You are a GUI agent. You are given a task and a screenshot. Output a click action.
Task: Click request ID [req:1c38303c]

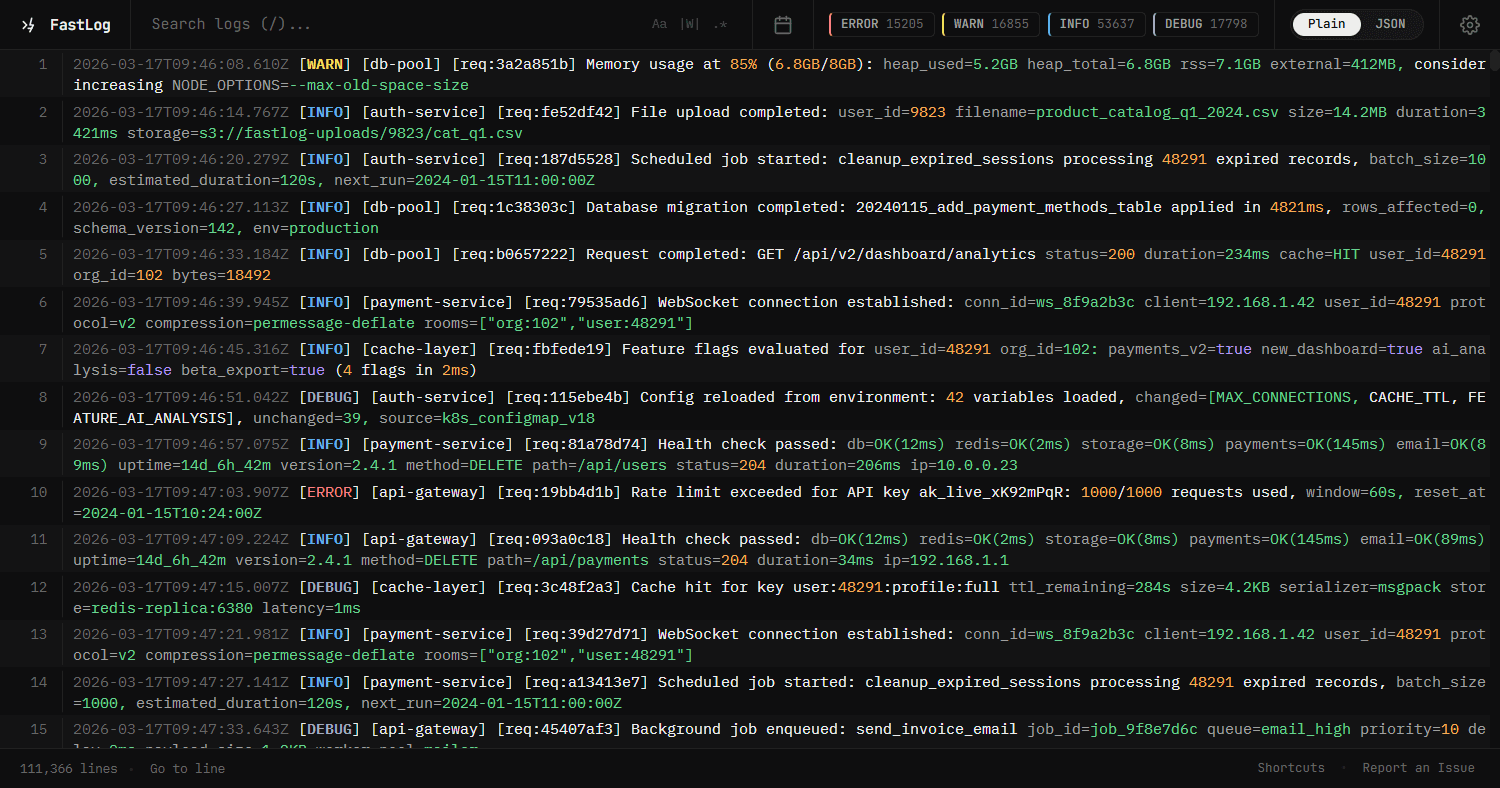514,207
